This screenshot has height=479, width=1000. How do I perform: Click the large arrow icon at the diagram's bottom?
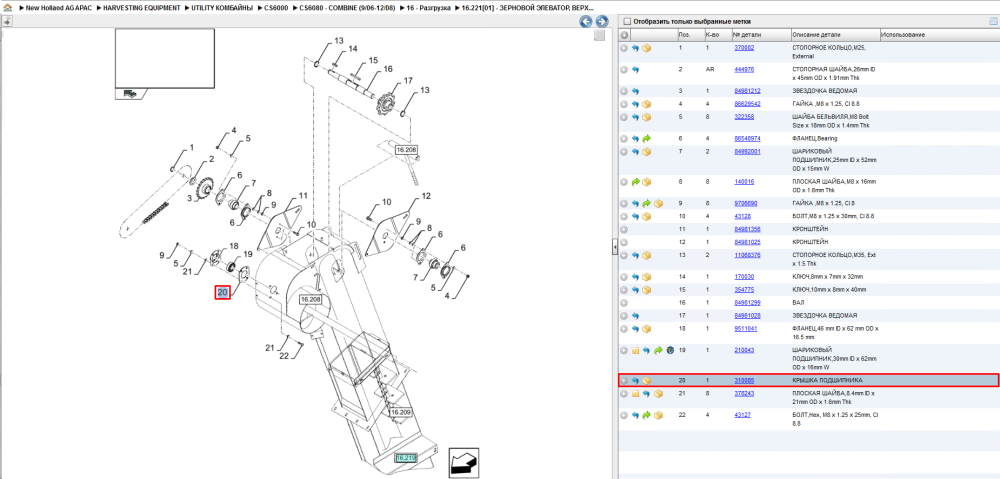pyautogui.click(x=464, y=462)
